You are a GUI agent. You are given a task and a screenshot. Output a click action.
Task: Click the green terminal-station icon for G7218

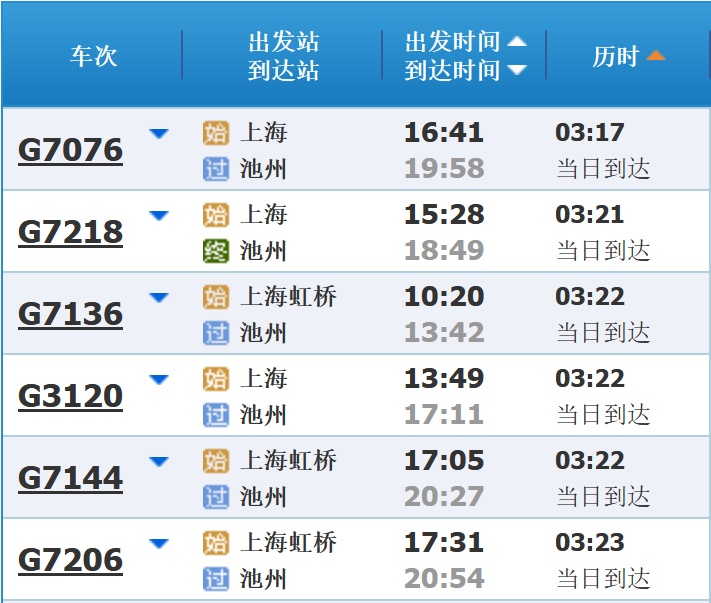coord(215,250)
